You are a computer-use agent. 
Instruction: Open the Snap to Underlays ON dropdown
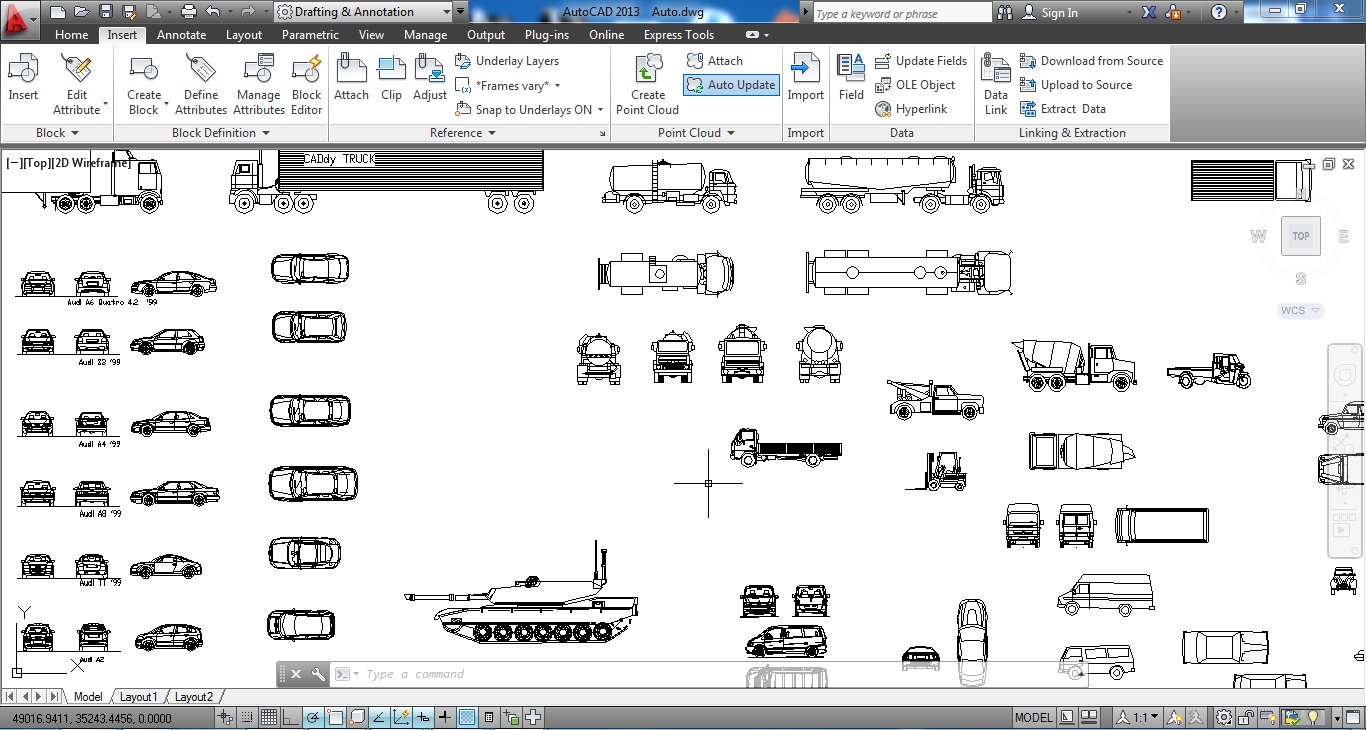[530, 109]
